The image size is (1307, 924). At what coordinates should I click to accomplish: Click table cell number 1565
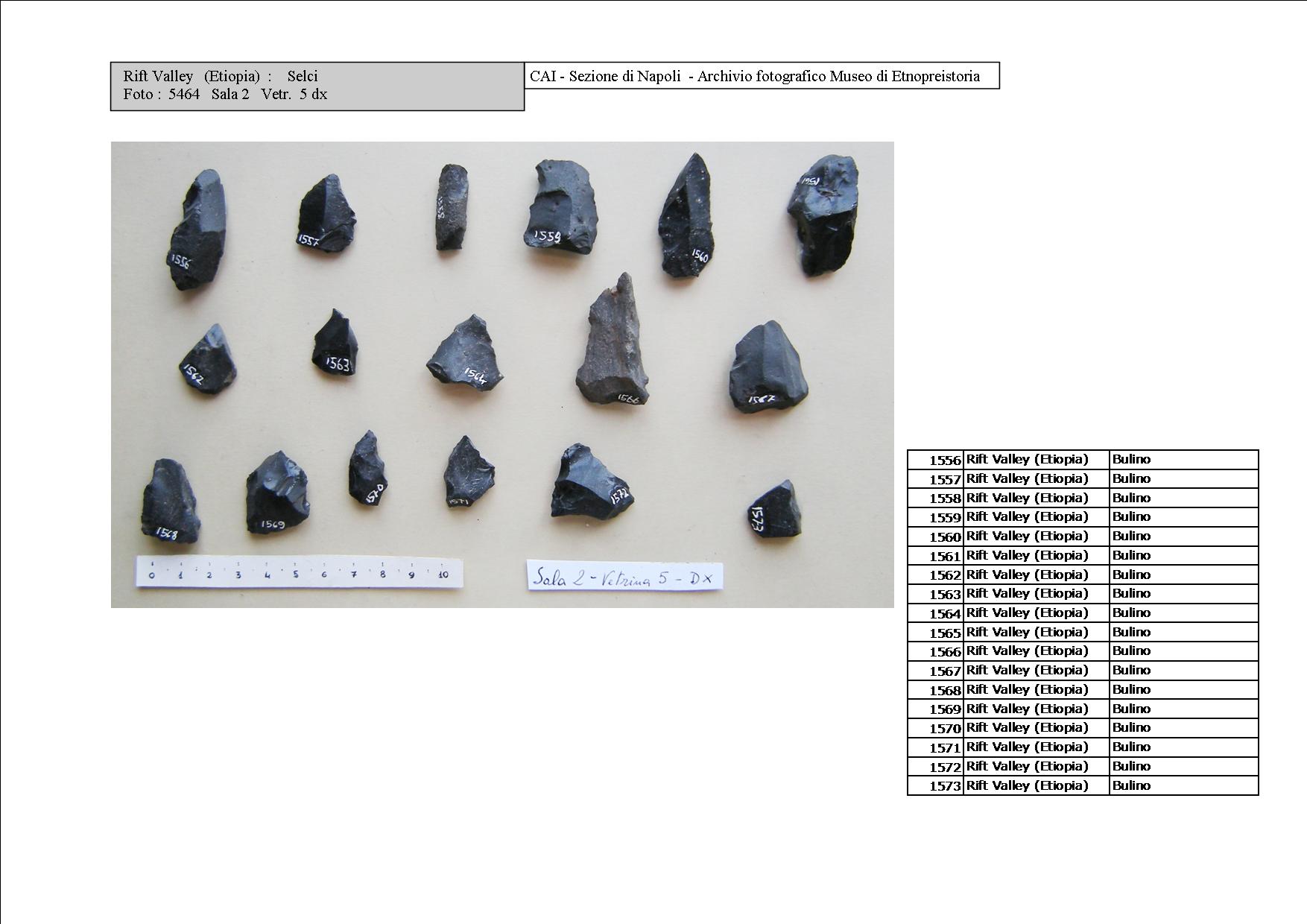point(935,633)
